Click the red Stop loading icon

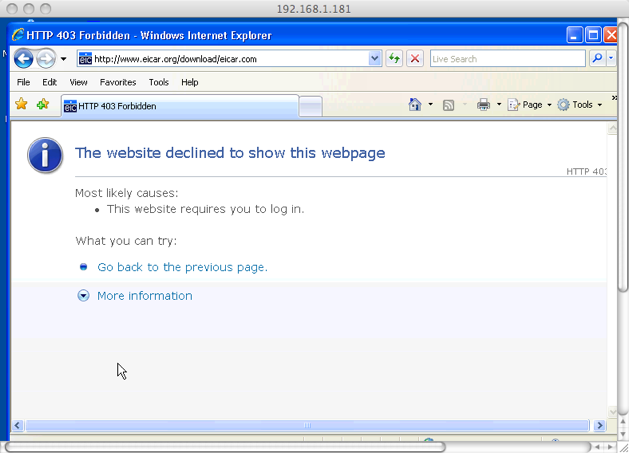point(415,59)
